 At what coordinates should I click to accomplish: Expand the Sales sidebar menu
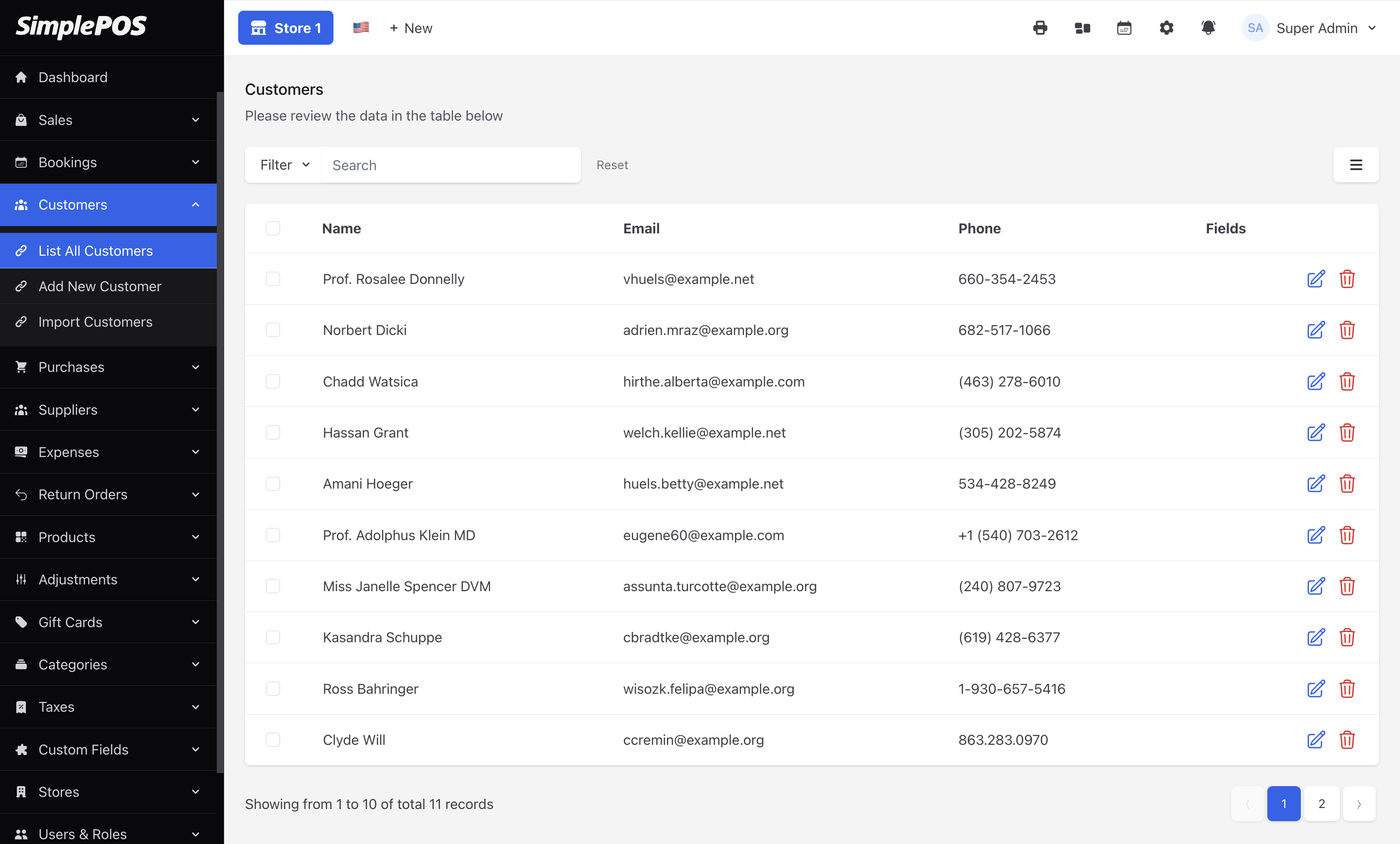tap(108, 120)
